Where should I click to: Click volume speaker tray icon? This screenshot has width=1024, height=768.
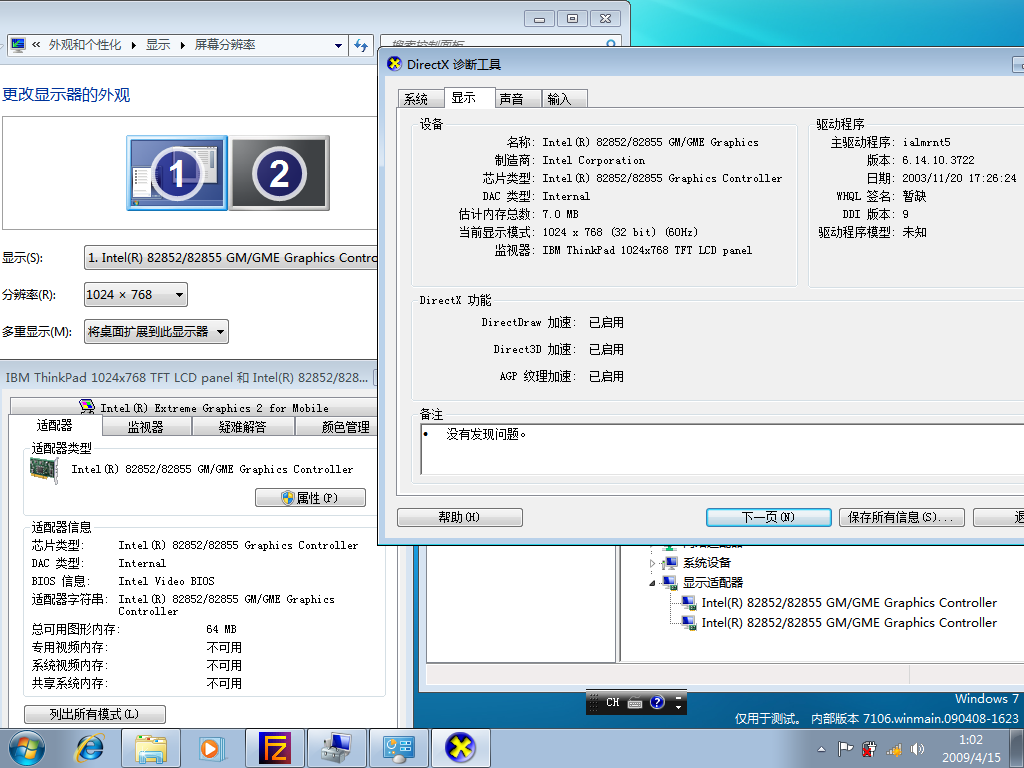click(x=918, y=749)
